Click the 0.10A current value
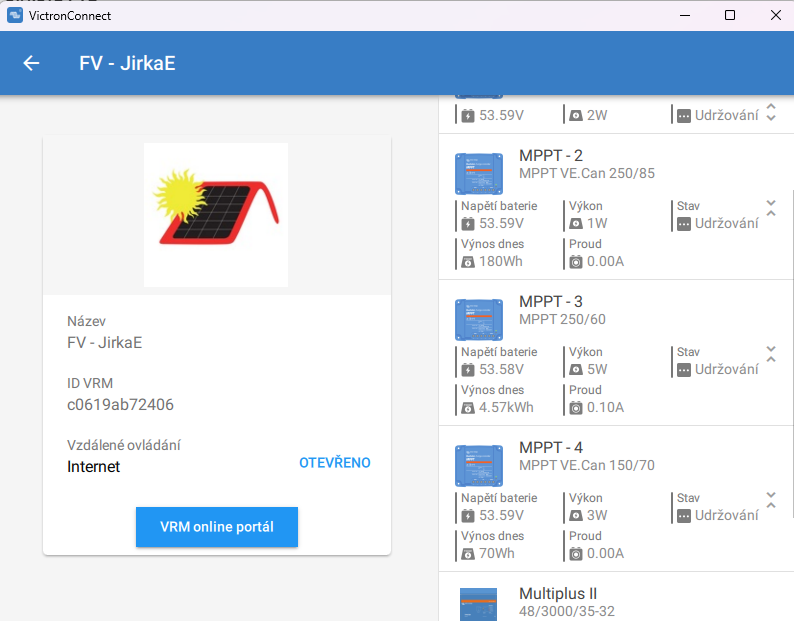The image size is (794, 621). [x=605, y=407]
